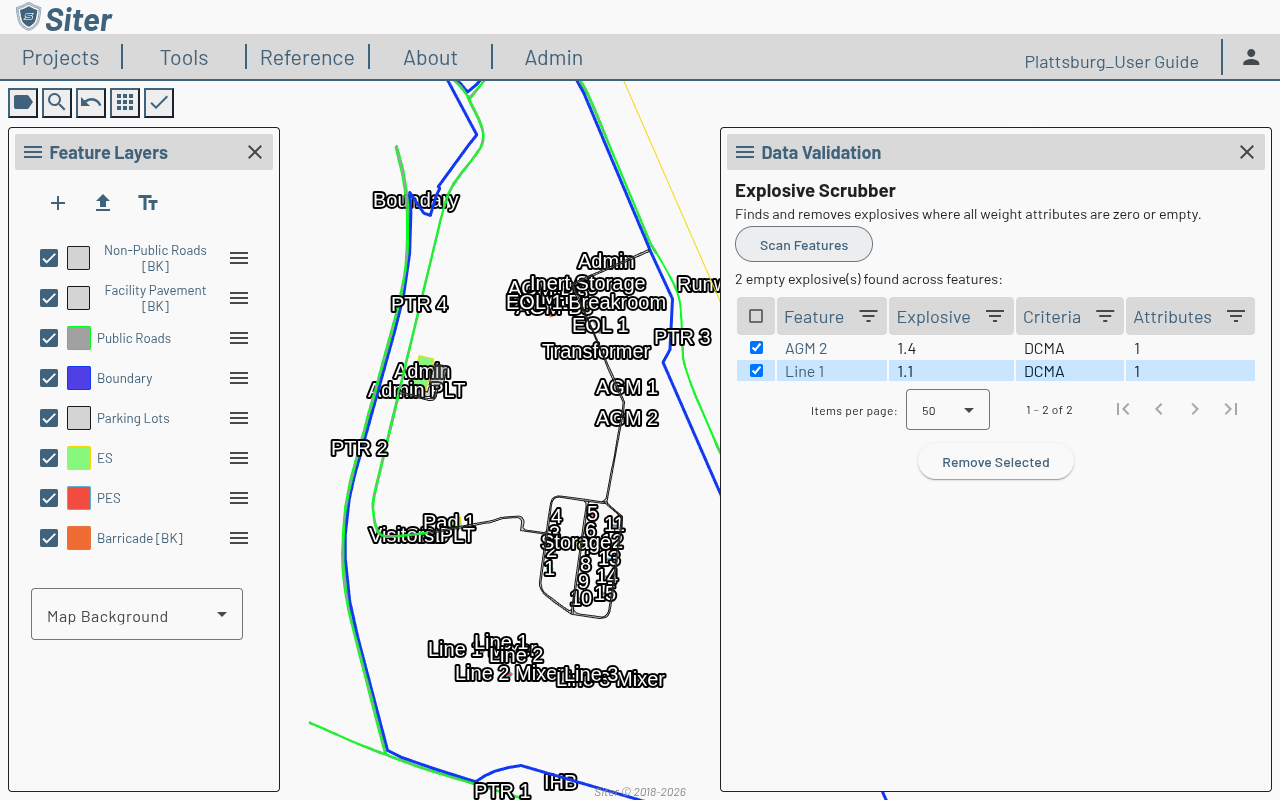Click the Remove Selected button
Viewport: 1280px width, 800px height.
click(996, 462)
